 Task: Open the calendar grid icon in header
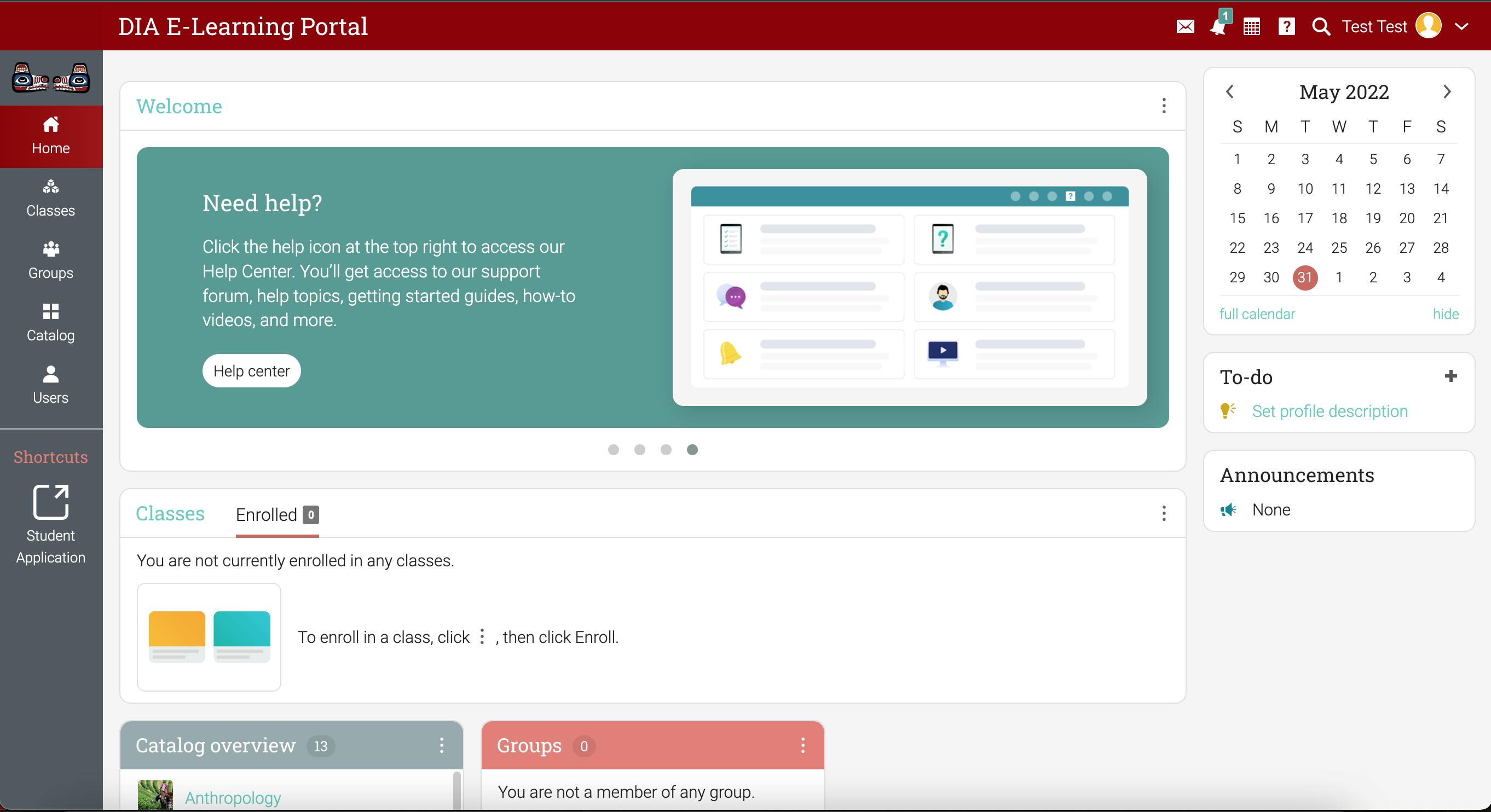coord(1251,27)
